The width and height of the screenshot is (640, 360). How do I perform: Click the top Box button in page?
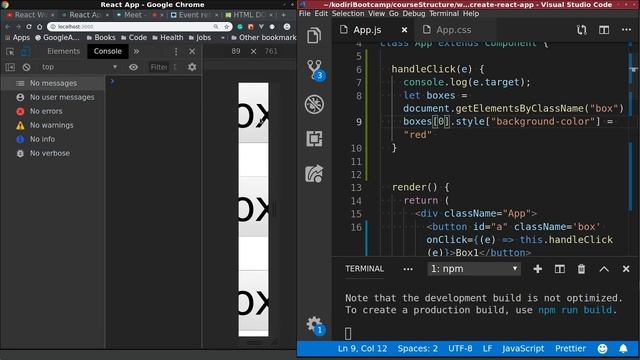click(253, 113)
